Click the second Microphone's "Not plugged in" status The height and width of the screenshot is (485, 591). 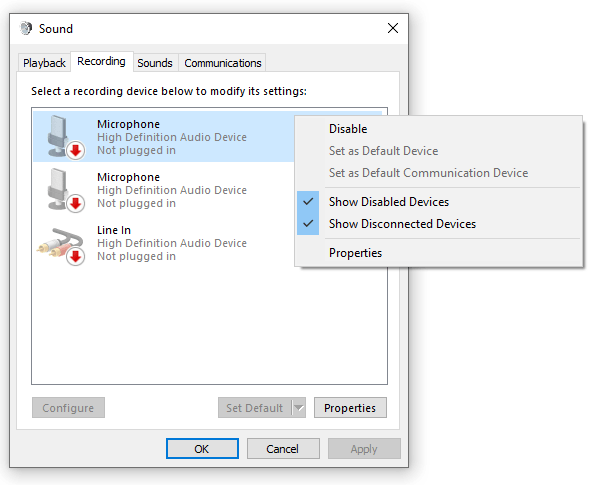(x=136, y=203)
